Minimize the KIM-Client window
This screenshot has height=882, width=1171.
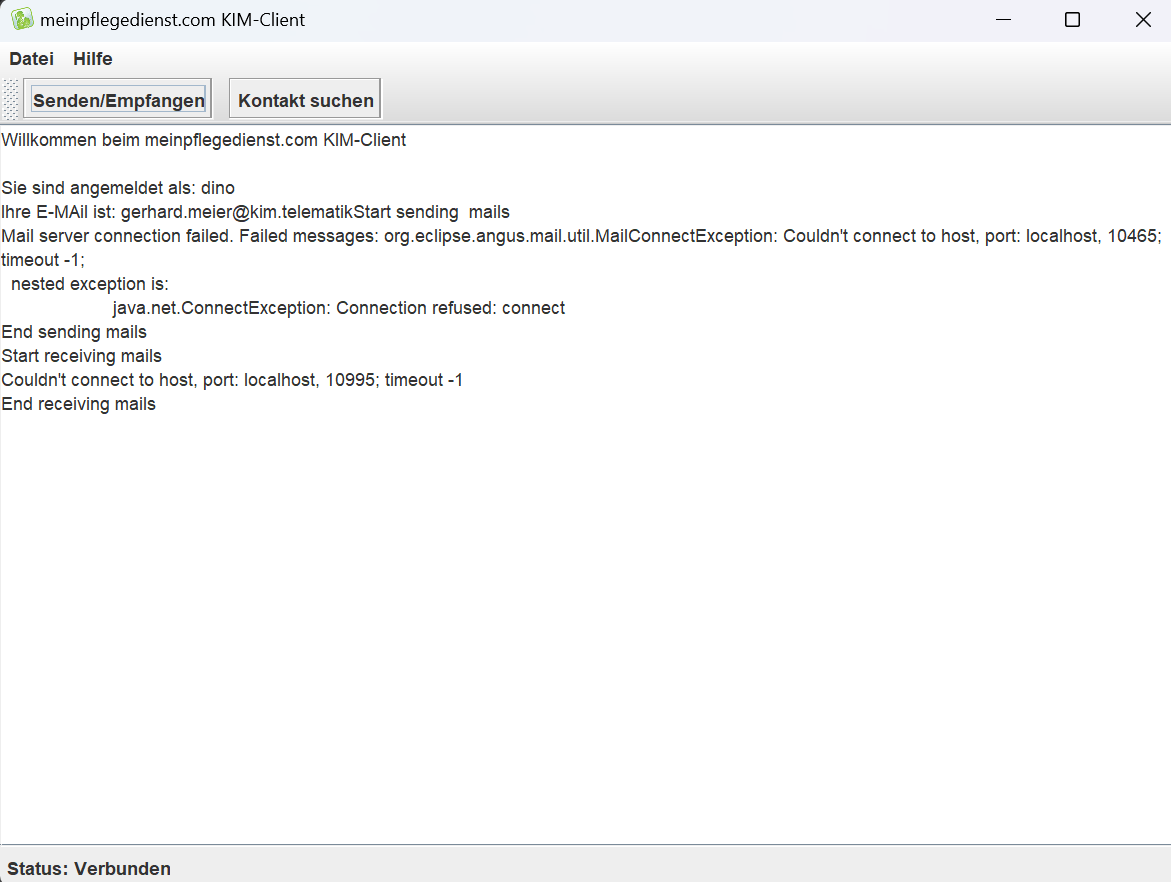1001,19
